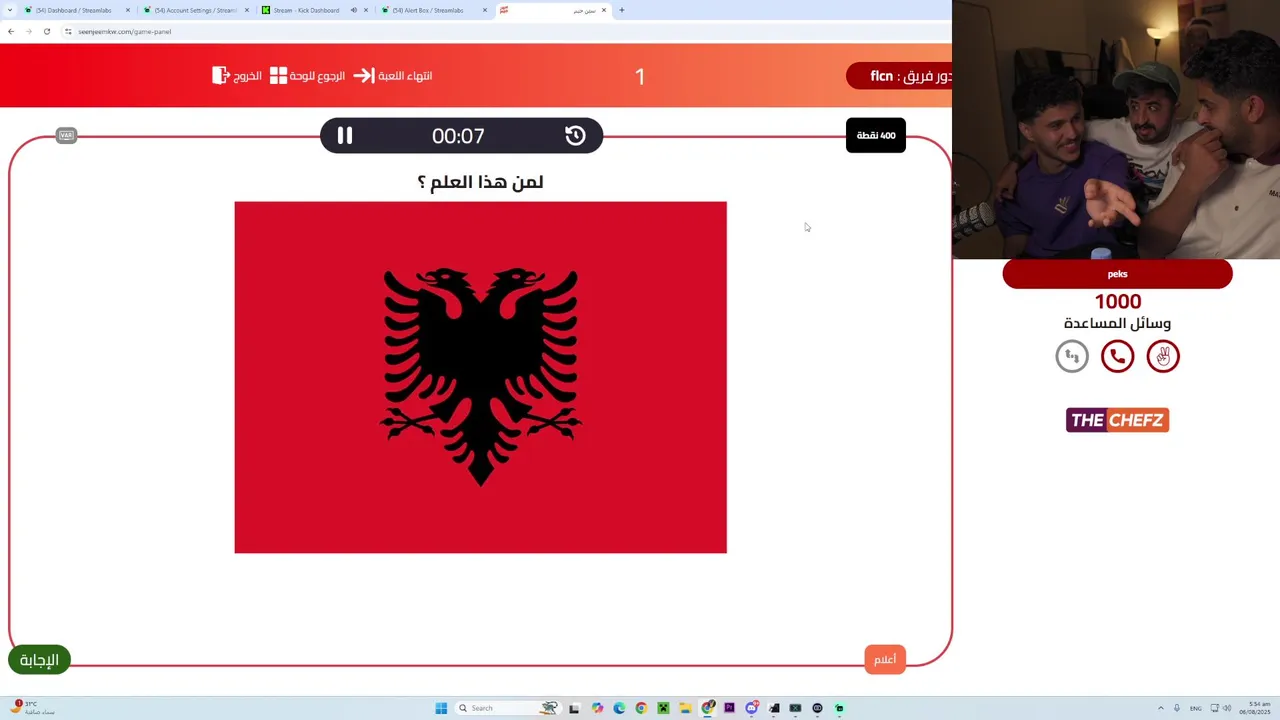
Task: Click the arrow icon for انتهاء اللعبة
Action: [364, 75]
